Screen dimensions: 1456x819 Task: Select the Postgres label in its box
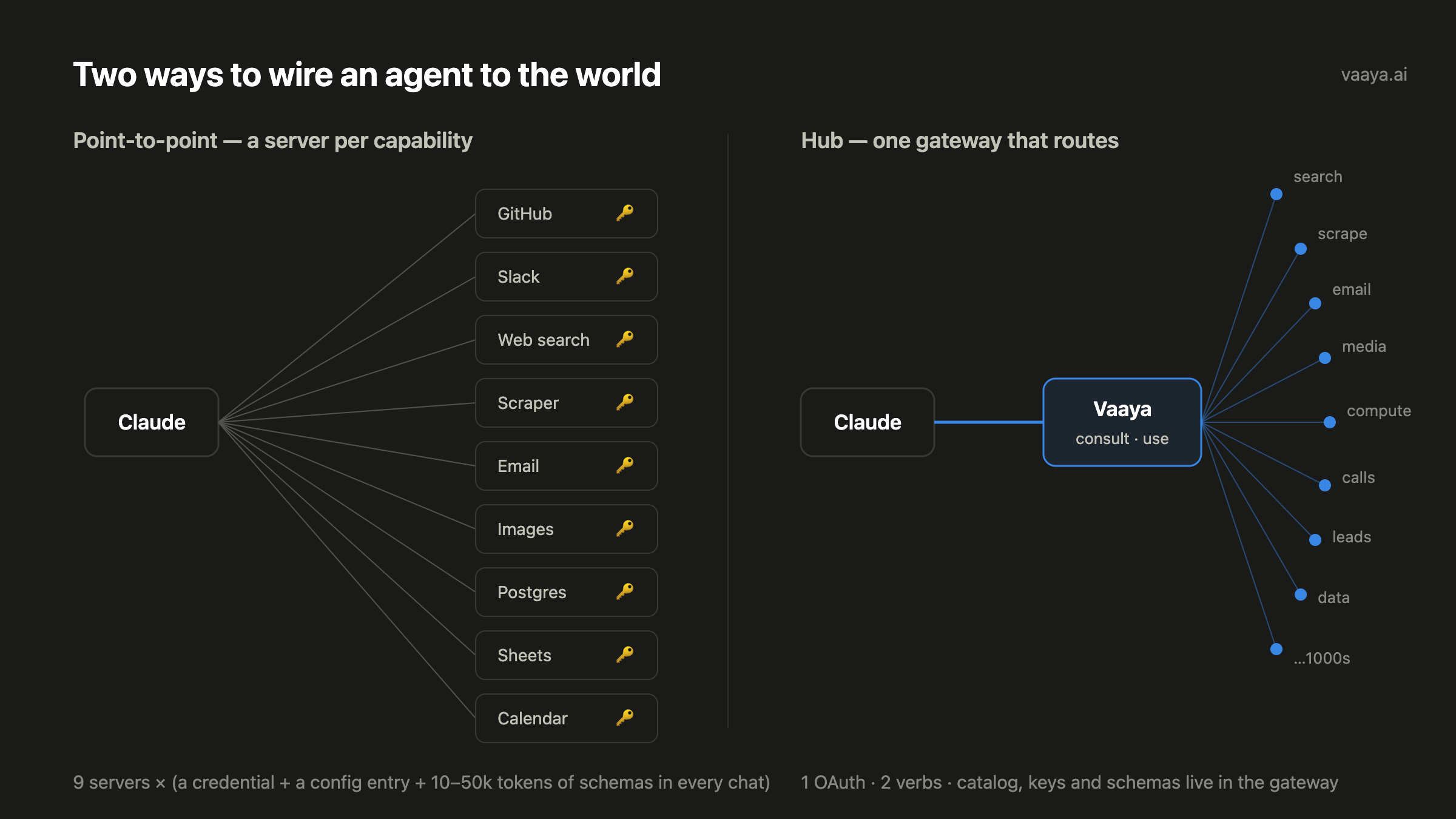(x=531, y=593)
